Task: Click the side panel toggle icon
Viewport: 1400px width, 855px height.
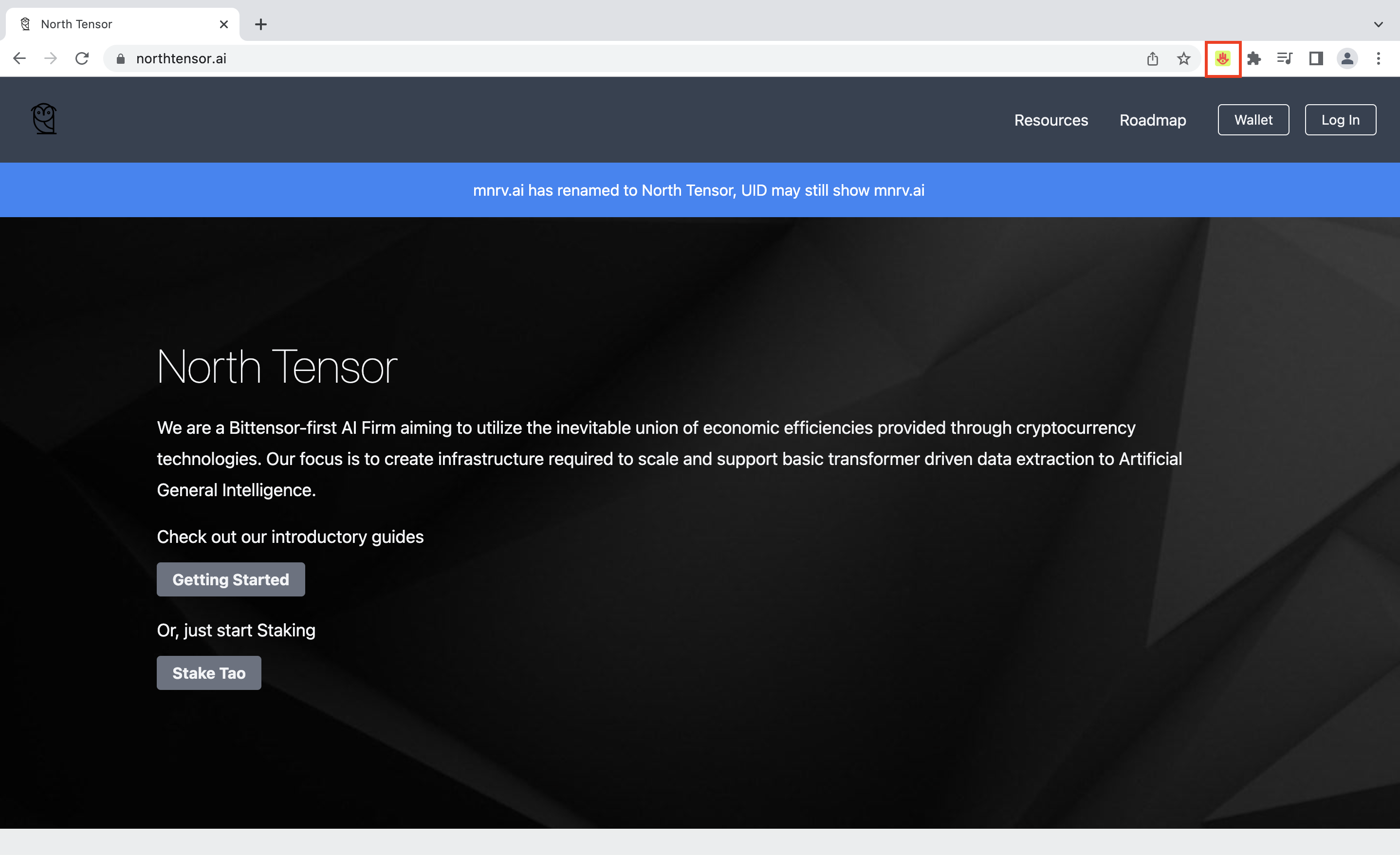Action: point(1316,58)
